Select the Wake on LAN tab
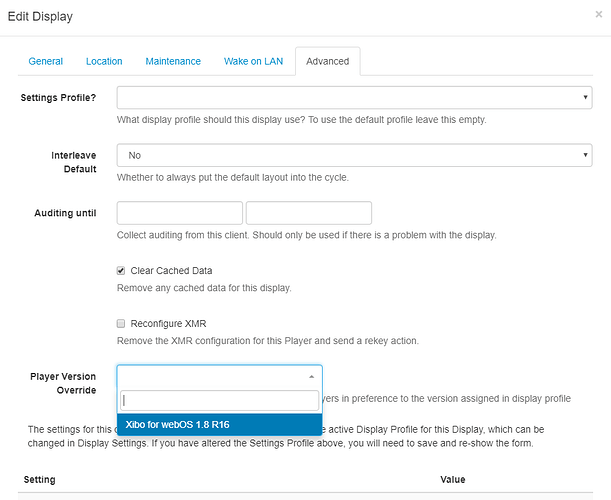This screenshot has height=500, width=611. click(x=253, y=61)
